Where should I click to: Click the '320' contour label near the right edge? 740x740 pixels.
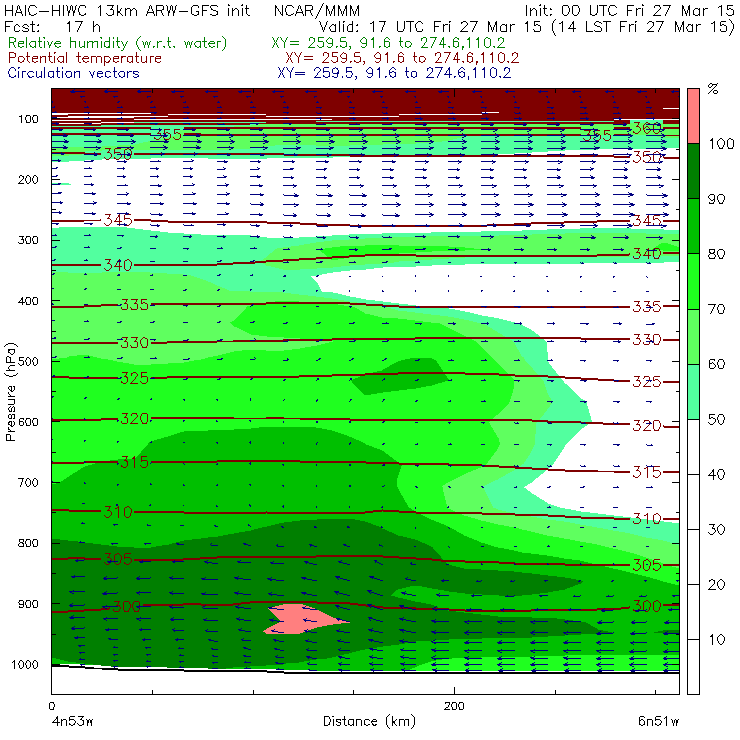(x=647, y=426)
